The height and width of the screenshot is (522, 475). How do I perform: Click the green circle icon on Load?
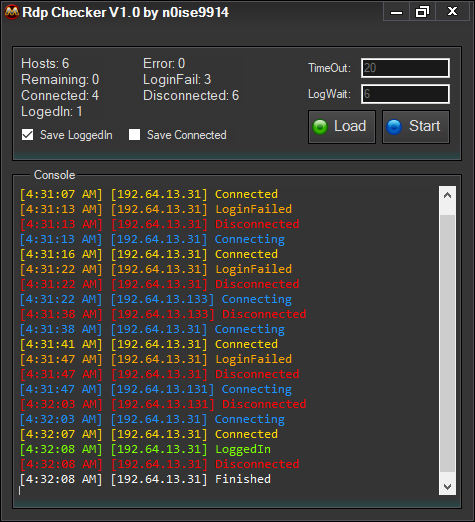[320, 127]
